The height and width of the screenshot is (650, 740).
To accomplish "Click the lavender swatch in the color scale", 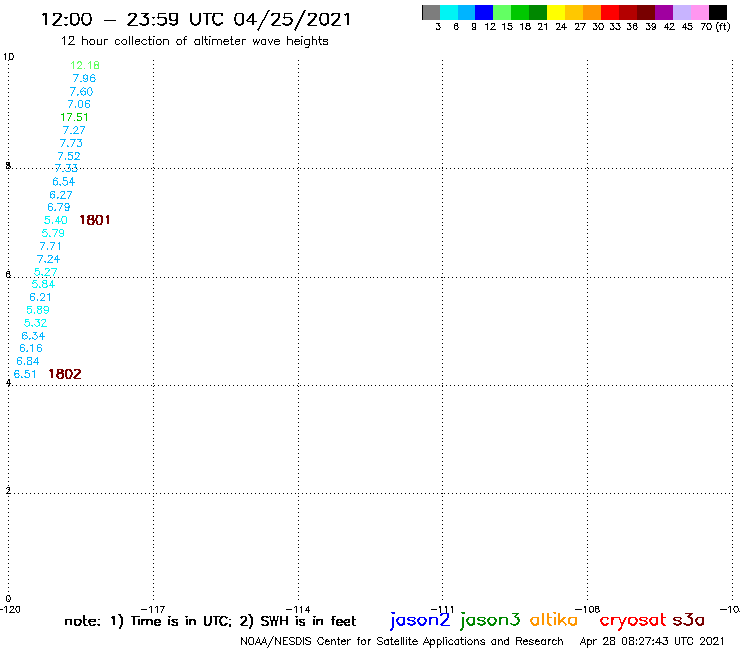I will click(x=682, y=12).
